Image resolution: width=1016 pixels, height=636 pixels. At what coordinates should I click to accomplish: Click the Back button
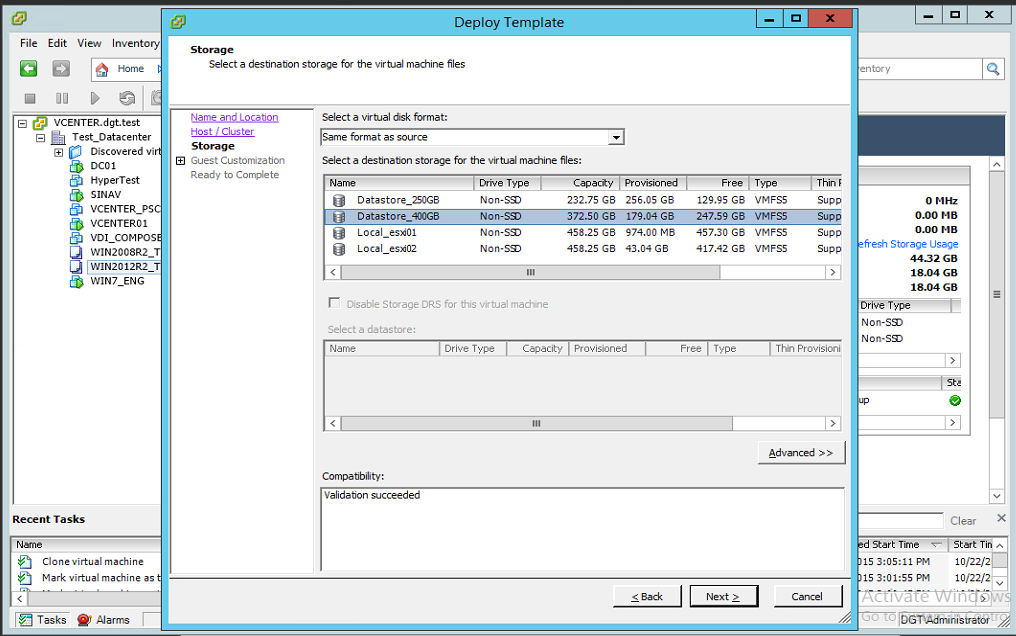point(647,596)
